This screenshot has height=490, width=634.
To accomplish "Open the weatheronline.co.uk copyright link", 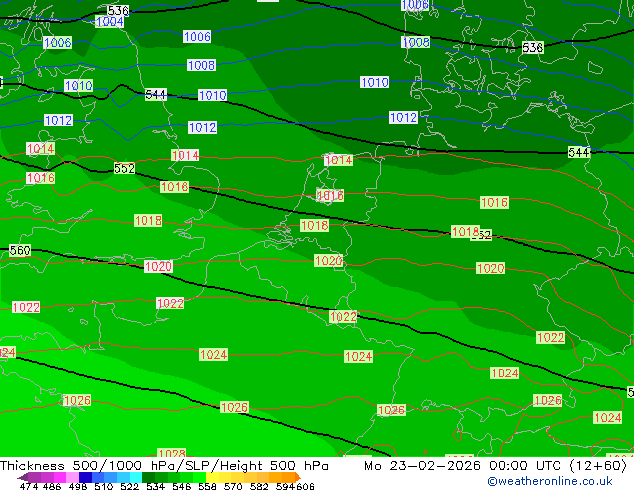I will pyautogui.click(x=550, y=481).
